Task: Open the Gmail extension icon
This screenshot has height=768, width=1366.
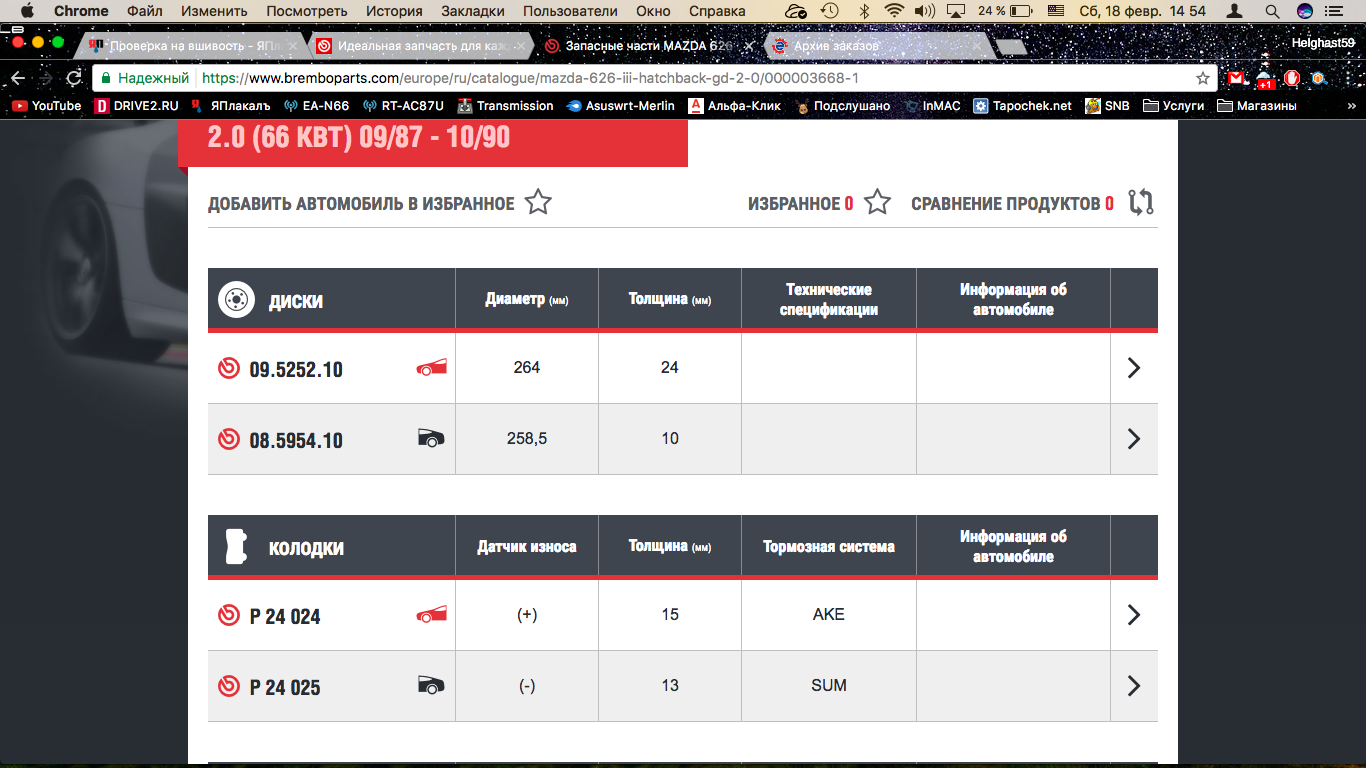Action: click(1237, 78)
